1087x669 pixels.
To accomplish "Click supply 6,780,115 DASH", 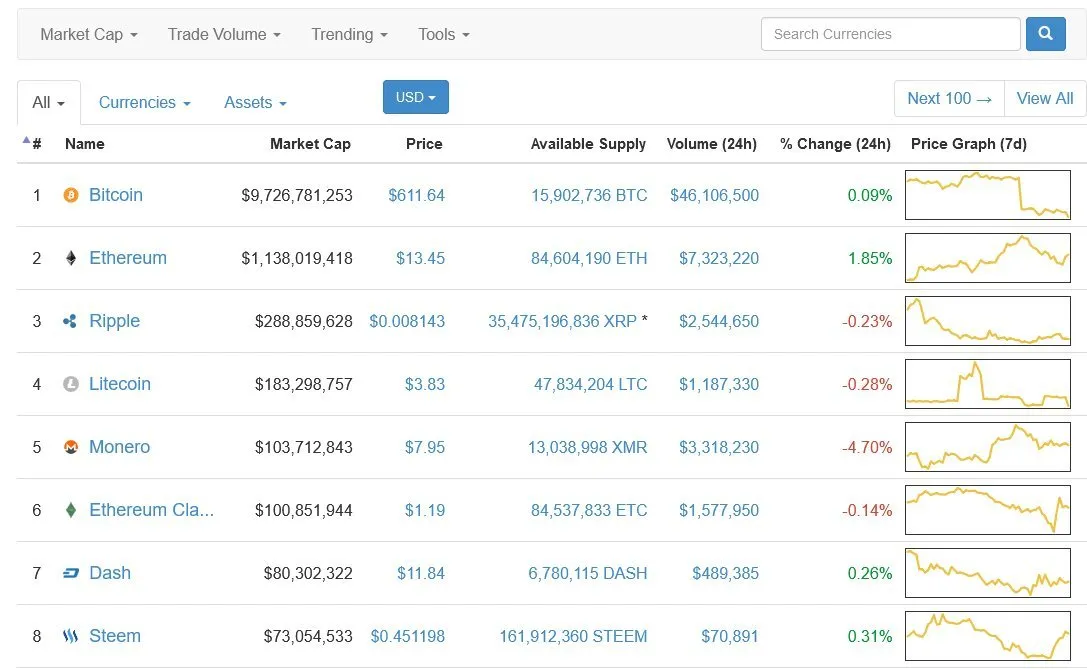I will [588, 574].
